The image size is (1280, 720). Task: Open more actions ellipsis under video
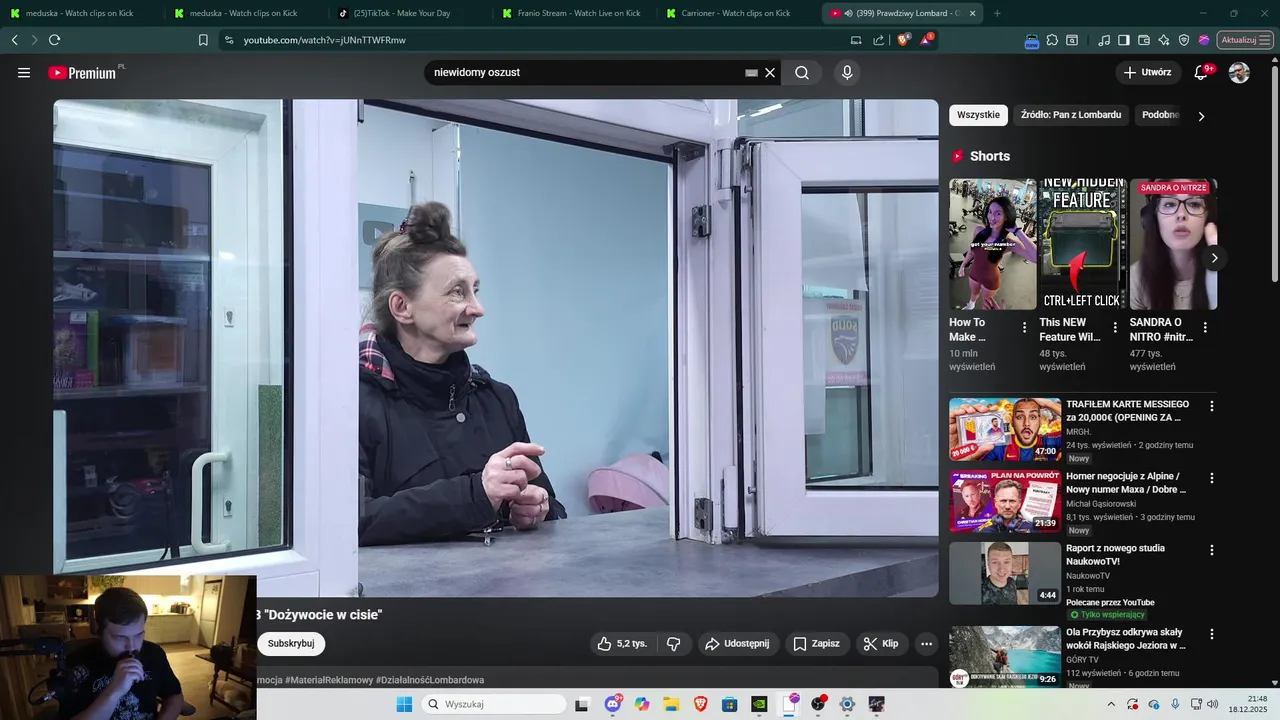click(927, 644)
